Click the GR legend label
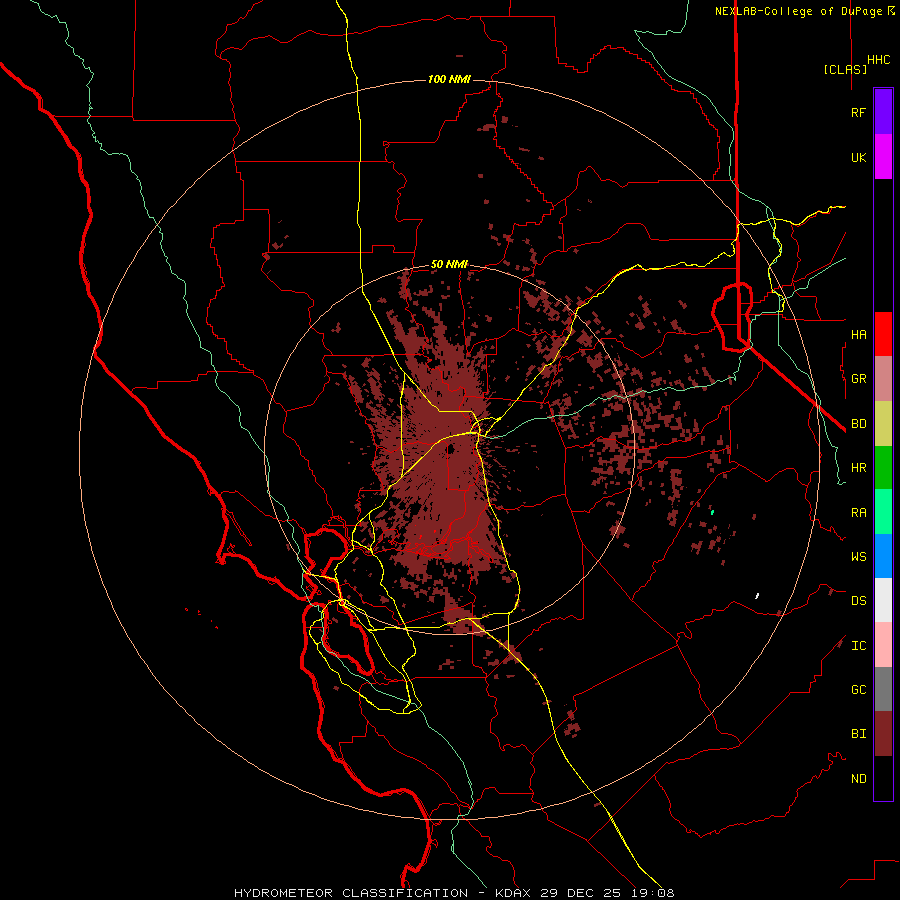Viewport: 900px width, 900px height. click(858, 379)
